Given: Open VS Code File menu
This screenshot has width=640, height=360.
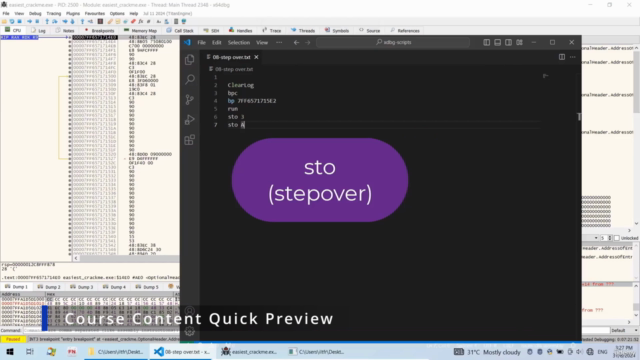Looking at the screenshot, I should pyautogui.click(x=202, y=42).
